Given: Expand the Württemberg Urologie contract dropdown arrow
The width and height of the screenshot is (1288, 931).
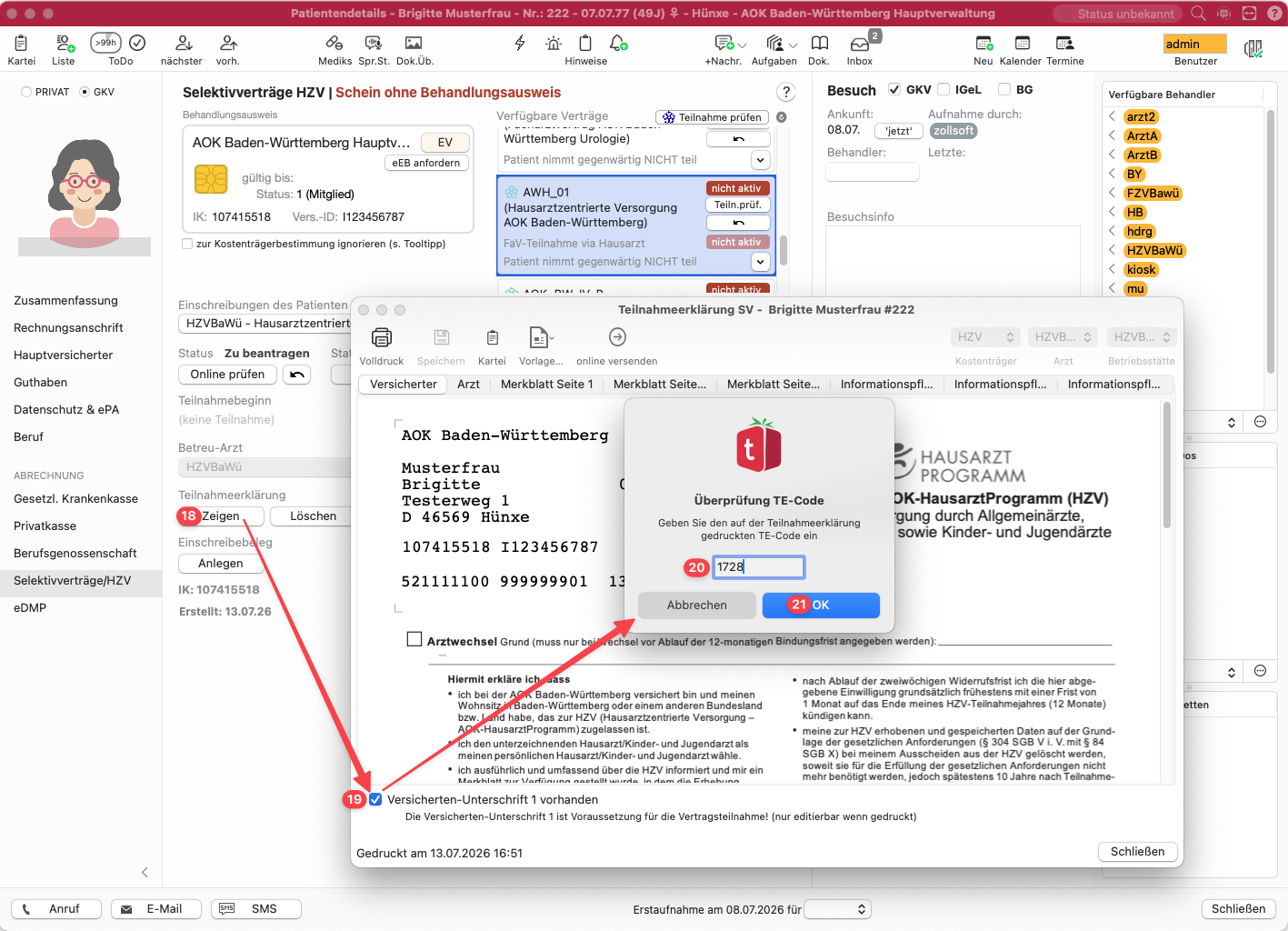Looking at the screenshot, I should pyautogui.click(x=761, y=159).
